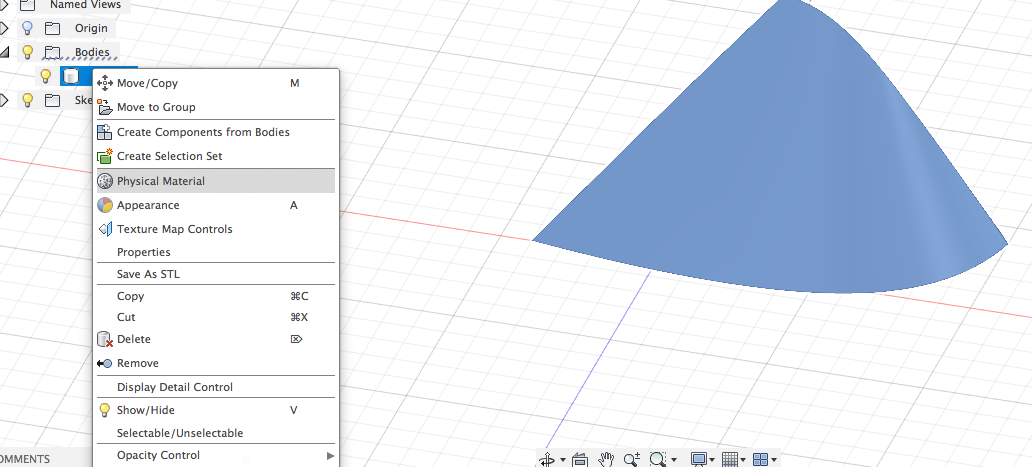Viewport: 1032px width, 467px height.
Task: Click the Sketches folder icon
Action: point(52,100)
